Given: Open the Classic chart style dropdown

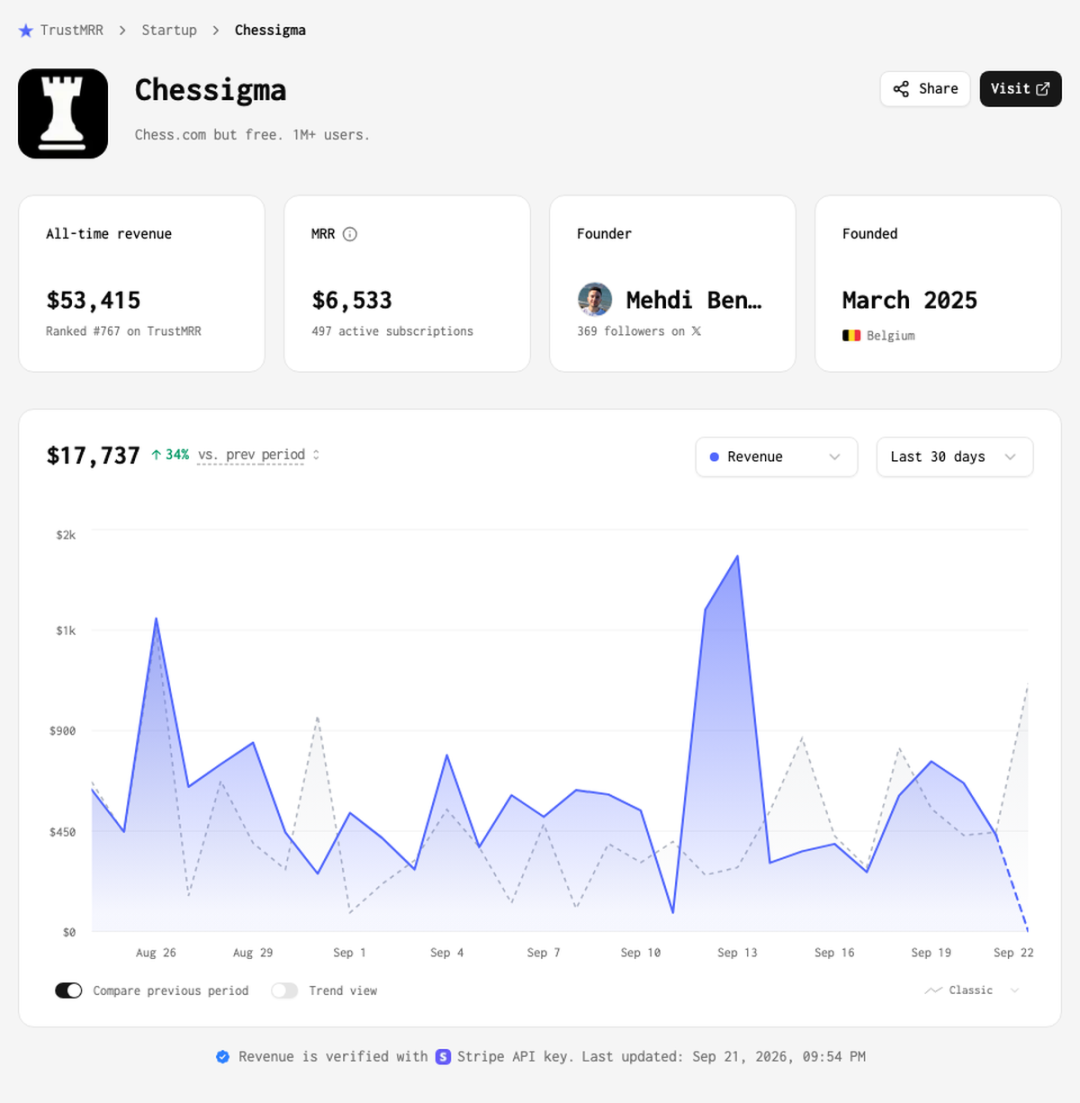Looking at the screenshot, I should 972,990.
